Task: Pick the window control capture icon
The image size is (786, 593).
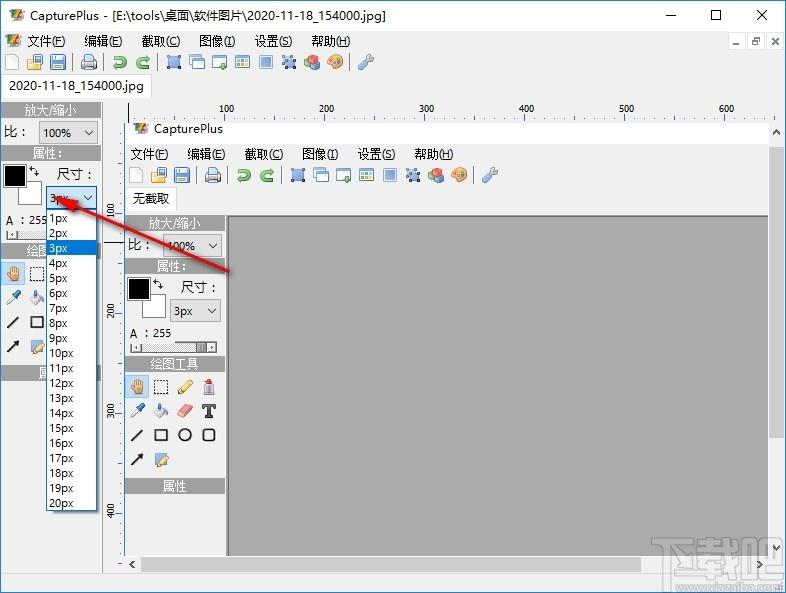Action: coord(243,62)
